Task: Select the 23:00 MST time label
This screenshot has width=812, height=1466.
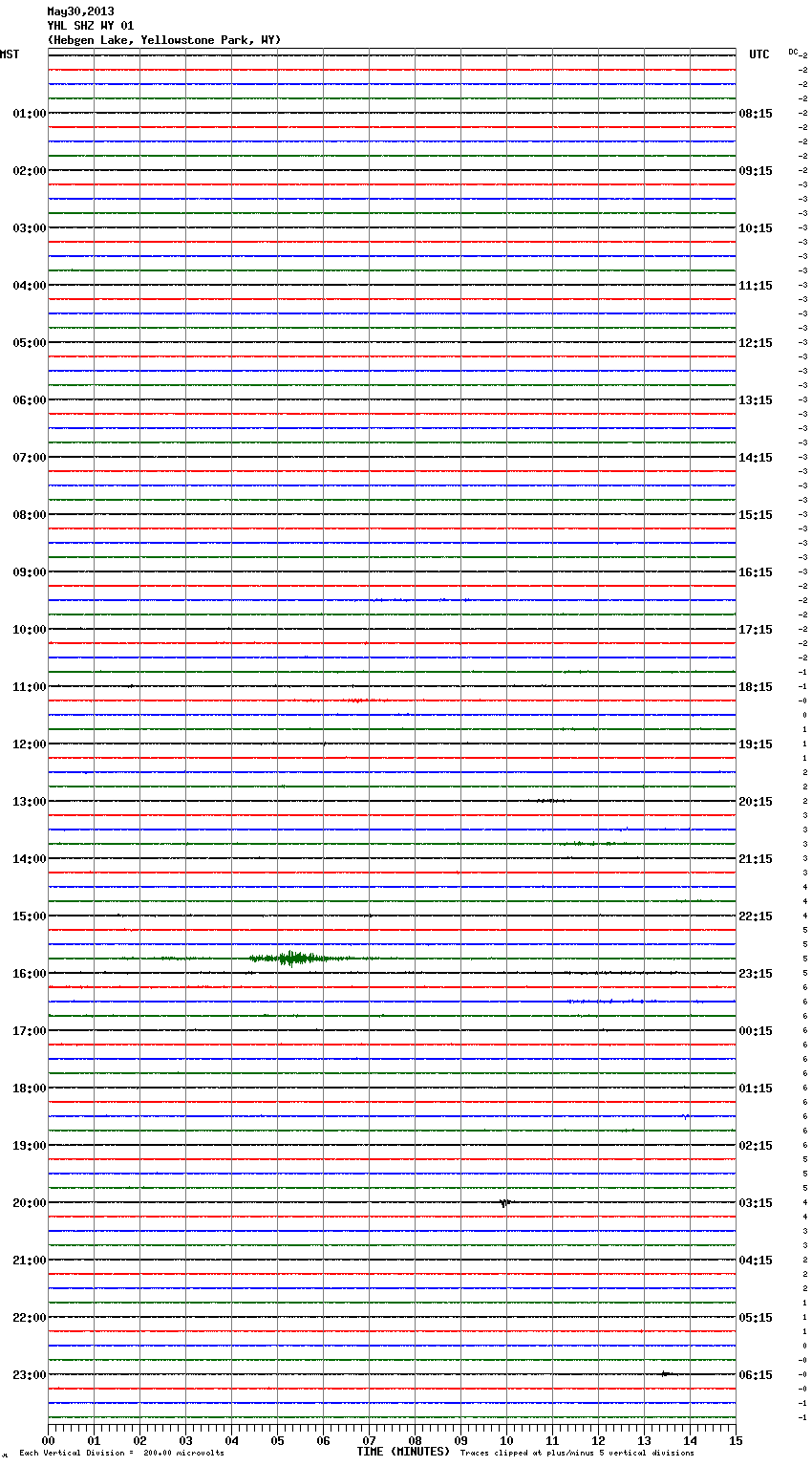Action: [x=30, y=1375]
